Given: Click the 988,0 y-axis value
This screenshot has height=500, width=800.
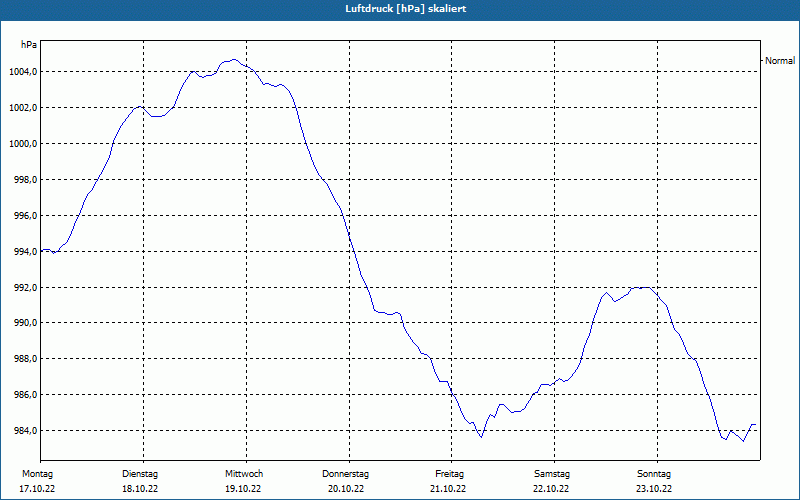Looking at the screenshot, I should [x=25, y=359].
